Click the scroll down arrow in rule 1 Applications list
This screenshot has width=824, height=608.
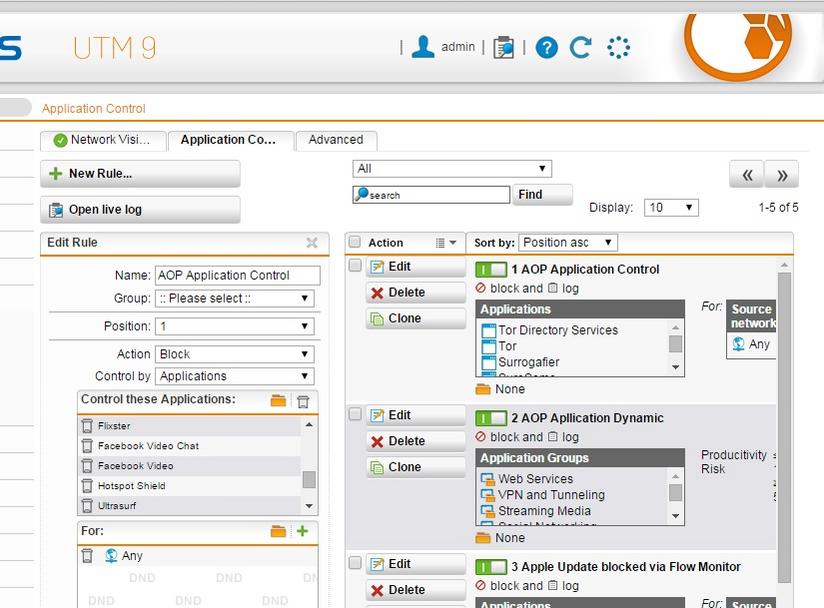[x=676, y=367]
